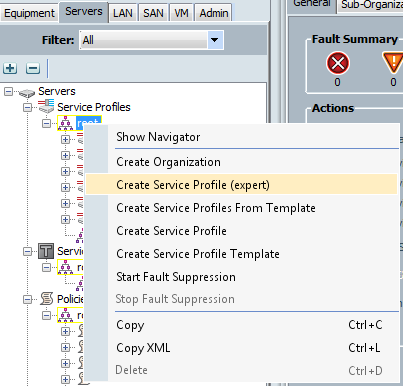Click the collapse all minus icon

click(x=33, y=68)
